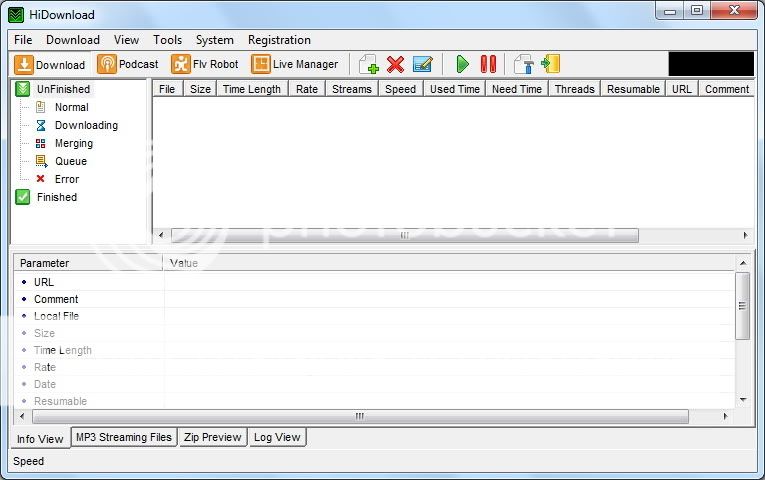Click the Downloading hourglass icon
The width and height of the screenshot is (765, 480).
pos(41,125)
